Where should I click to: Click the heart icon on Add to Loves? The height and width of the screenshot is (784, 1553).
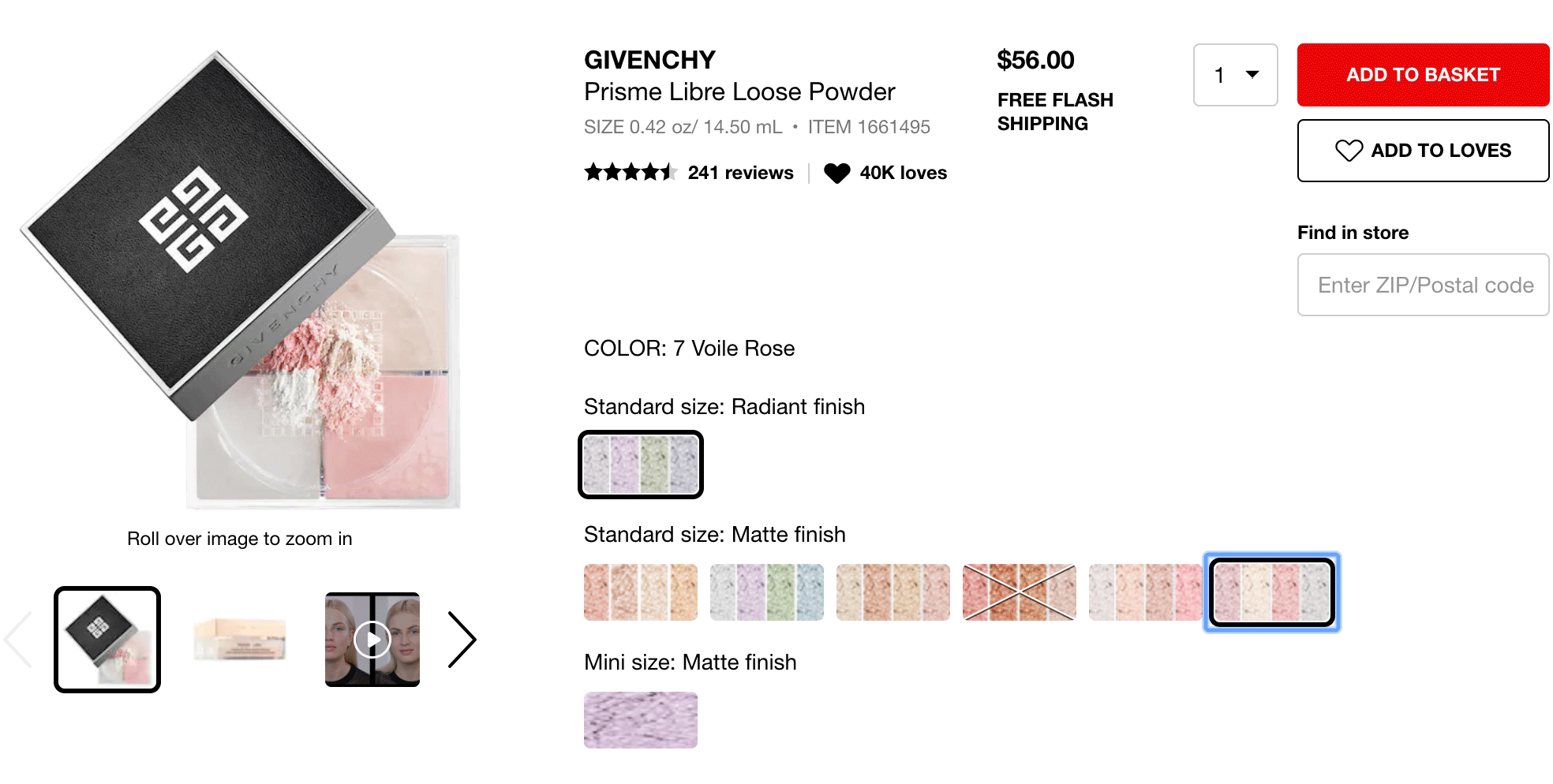coord(1349,151)
